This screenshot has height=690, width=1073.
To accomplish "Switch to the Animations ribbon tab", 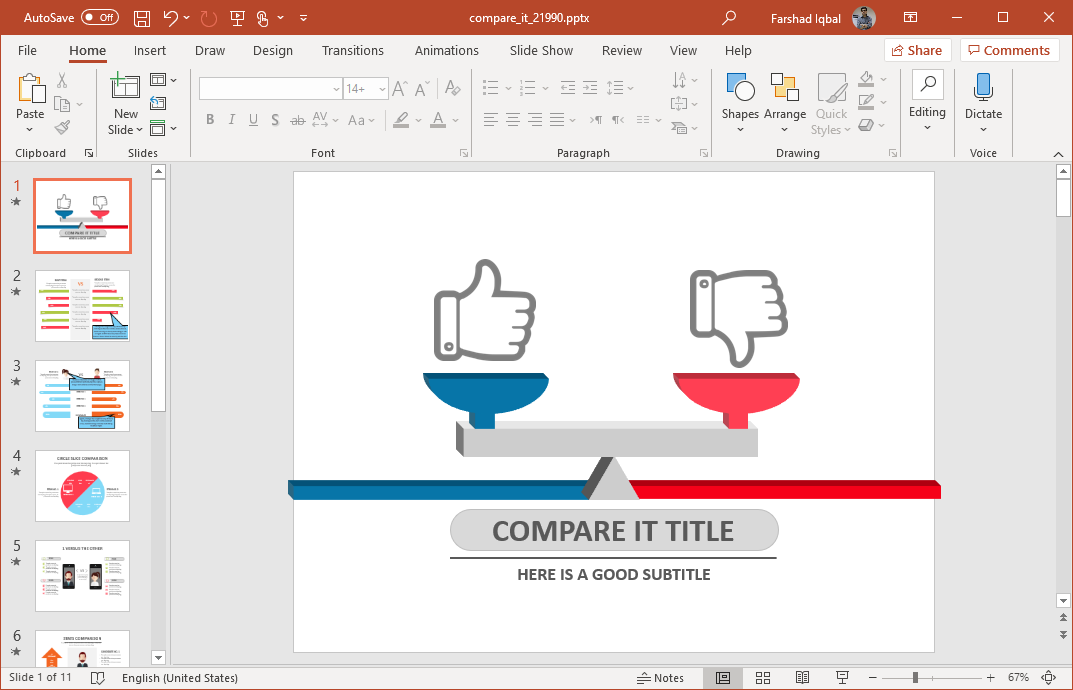I will click(446, 50).
